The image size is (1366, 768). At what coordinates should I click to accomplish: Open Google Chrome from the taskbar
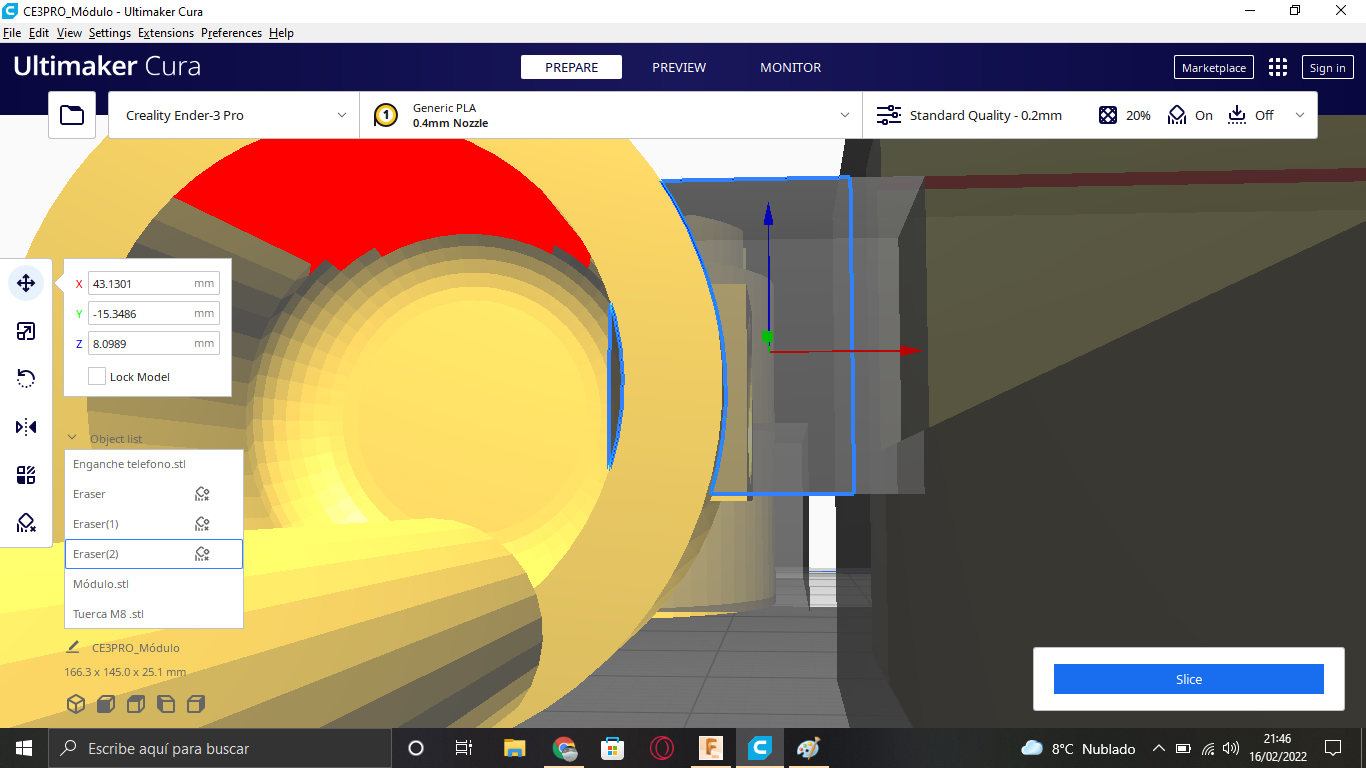[565, 748]
